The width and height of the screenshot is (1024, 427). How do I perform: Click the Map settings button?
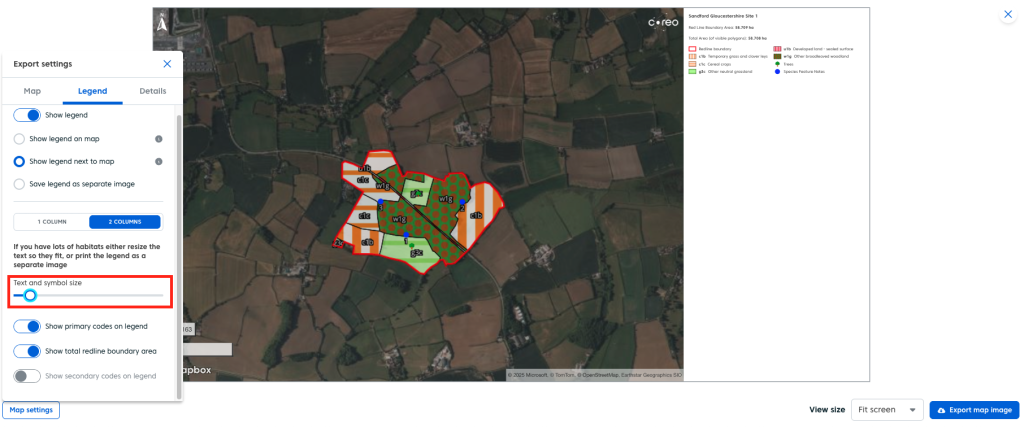coord(30,410)
